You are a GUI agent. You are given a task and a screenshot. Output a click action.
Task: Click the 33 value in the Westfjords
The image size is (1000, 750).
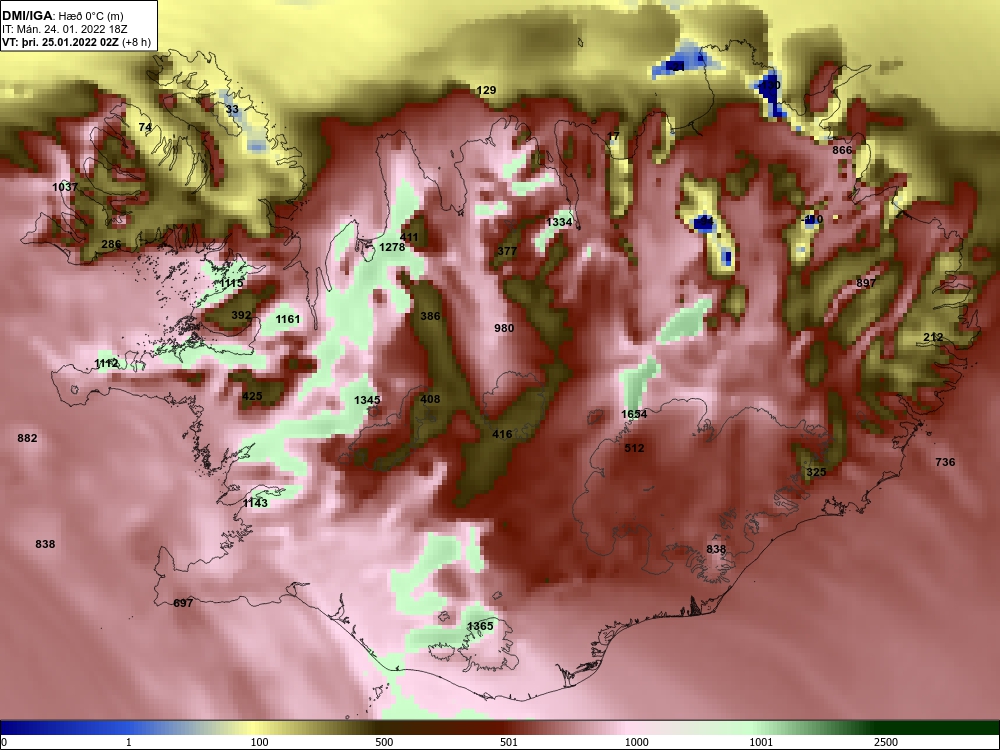tap(232, 109)
